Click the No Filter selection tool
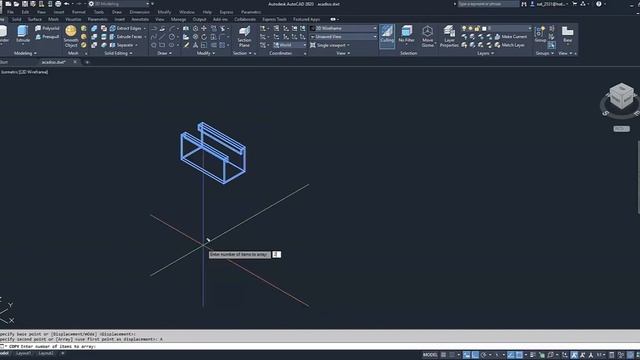The image size is (640, 360). pos(407,35)
